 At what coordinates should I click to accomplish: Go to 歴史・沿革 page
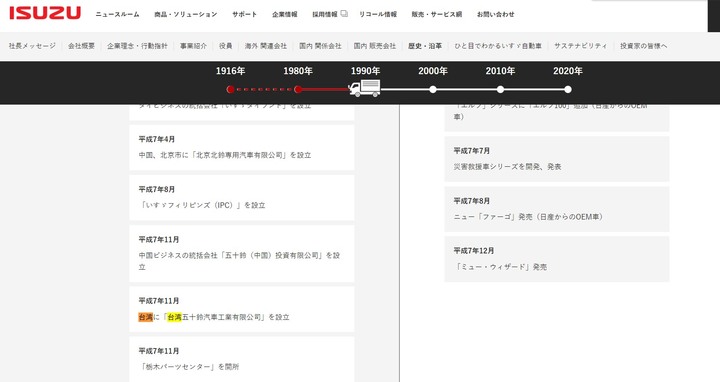[x=425, y=46]
